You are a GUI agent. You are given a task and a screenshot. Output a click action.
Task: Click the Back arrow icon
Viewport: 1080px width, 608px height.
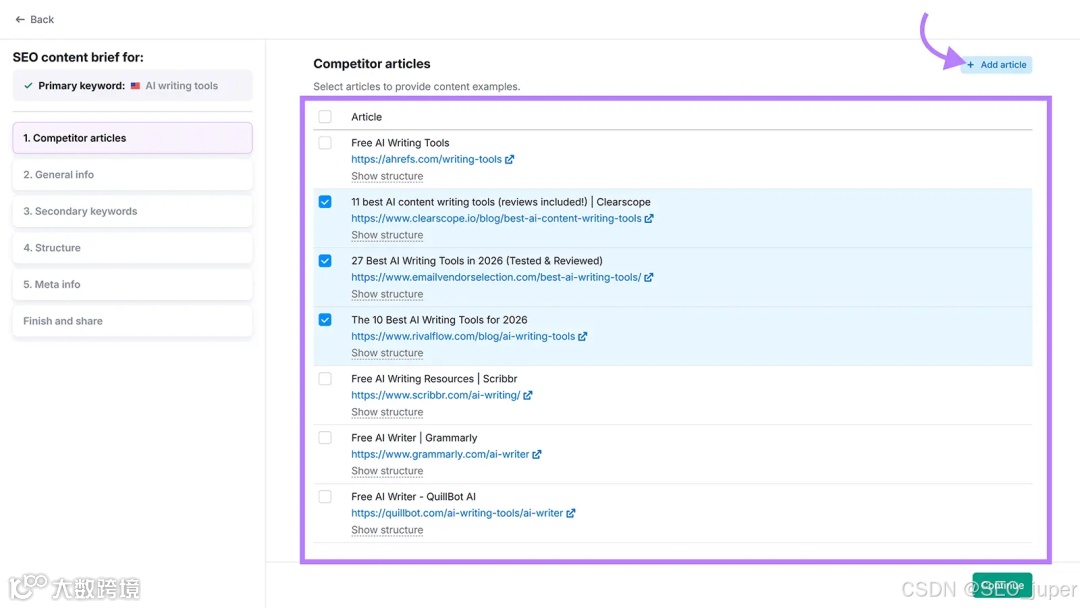[x=19, y=20]
